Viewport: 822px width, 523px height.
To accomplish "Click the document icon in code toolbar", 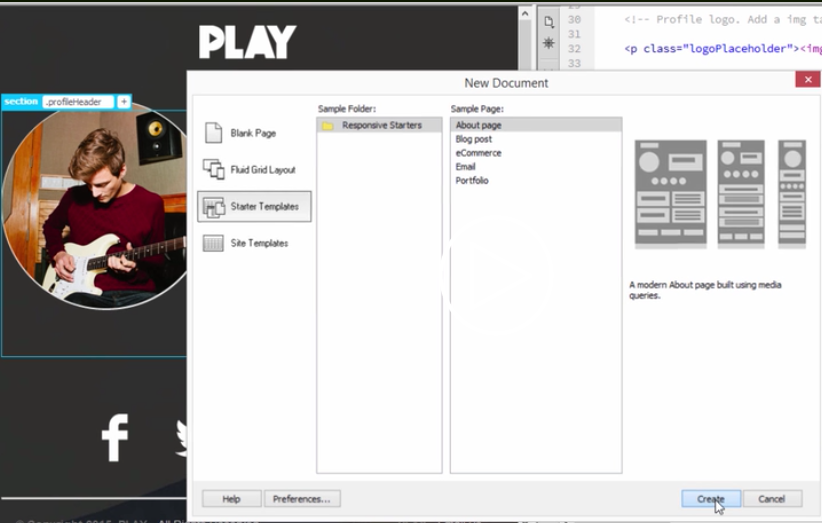I will pos(548,22).
